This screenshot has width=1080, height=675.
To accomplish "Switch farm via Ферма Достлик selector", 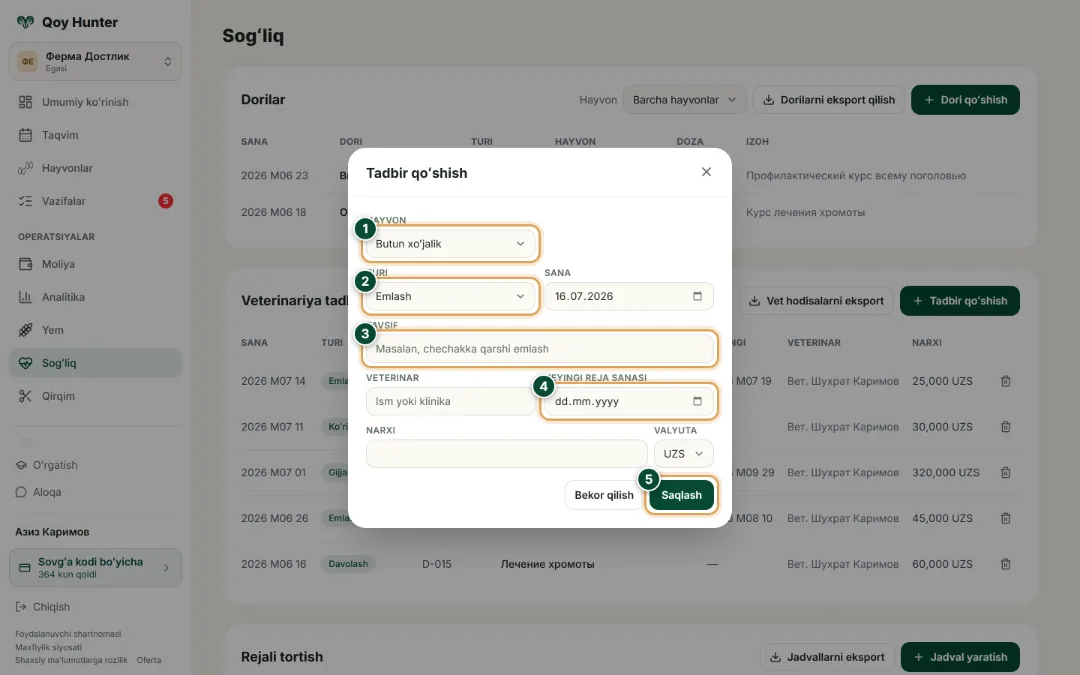I will click(x=95, y=61).
